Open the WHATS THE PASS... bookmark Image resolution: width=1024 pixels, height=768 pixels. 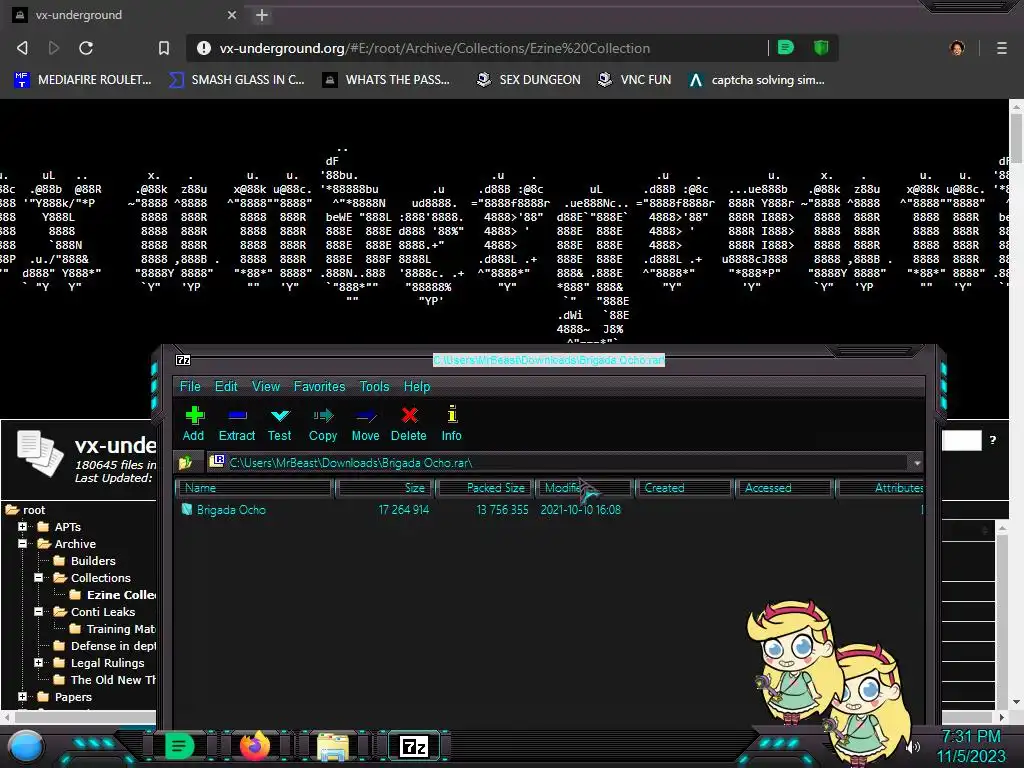click(x=387, y=80)
